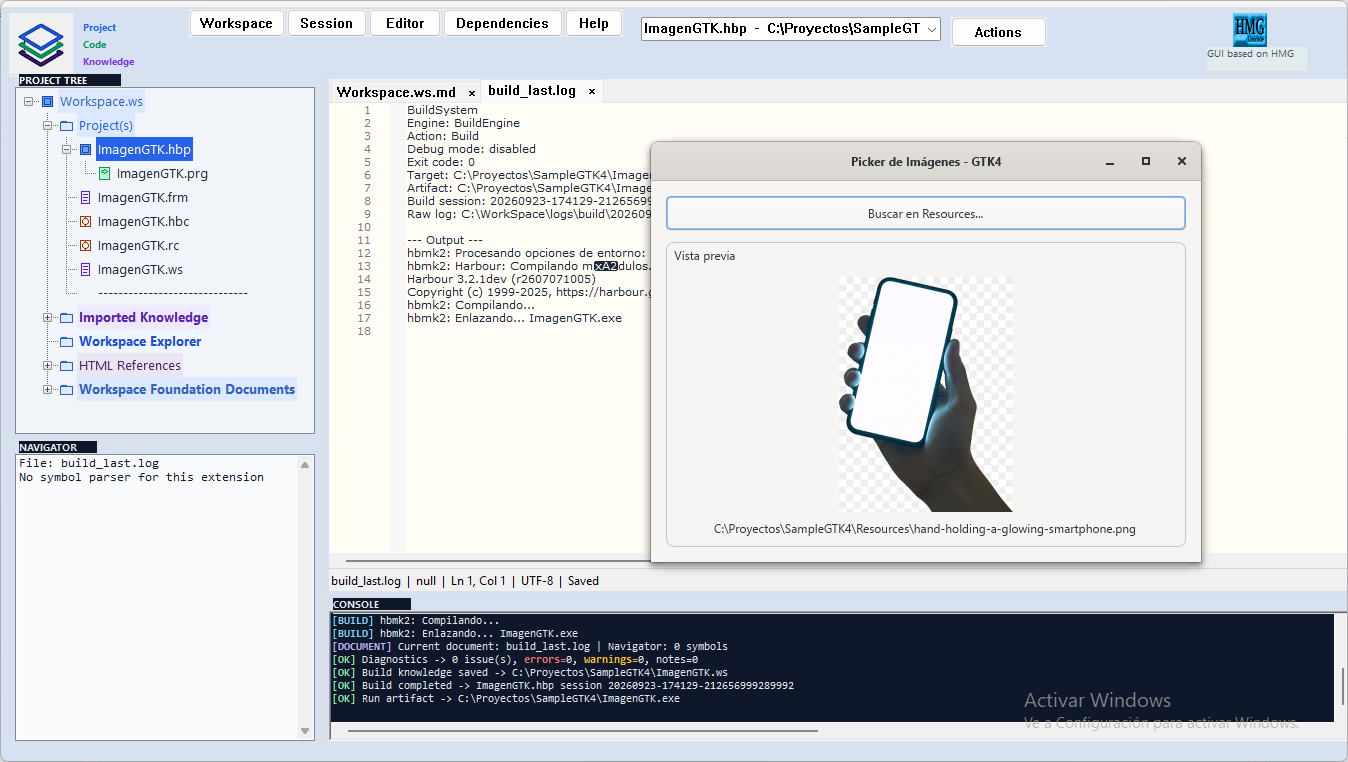Open the Workspace menu

pos(236,23)
